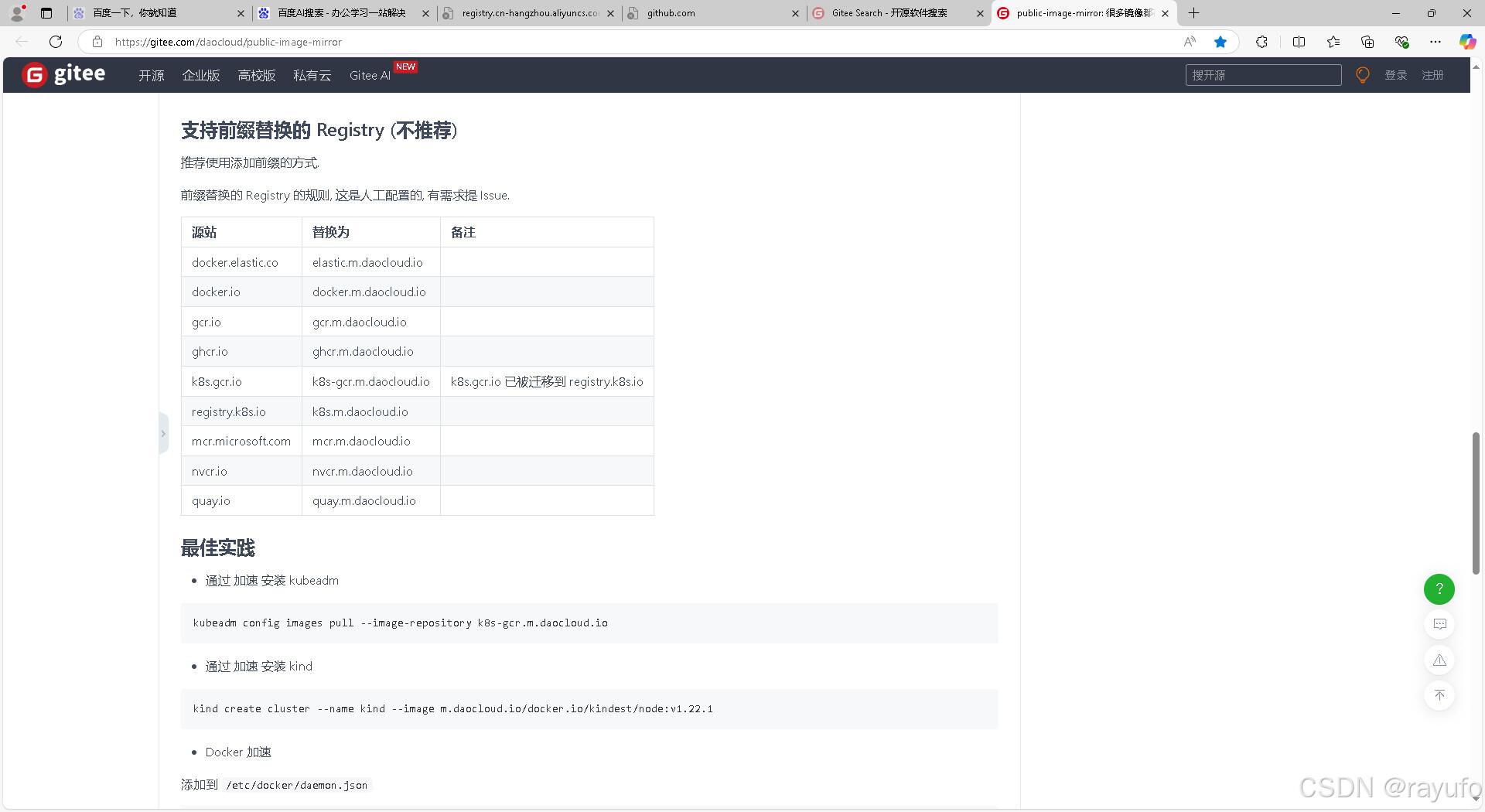Select the public-image-mirror tab

1083,13
